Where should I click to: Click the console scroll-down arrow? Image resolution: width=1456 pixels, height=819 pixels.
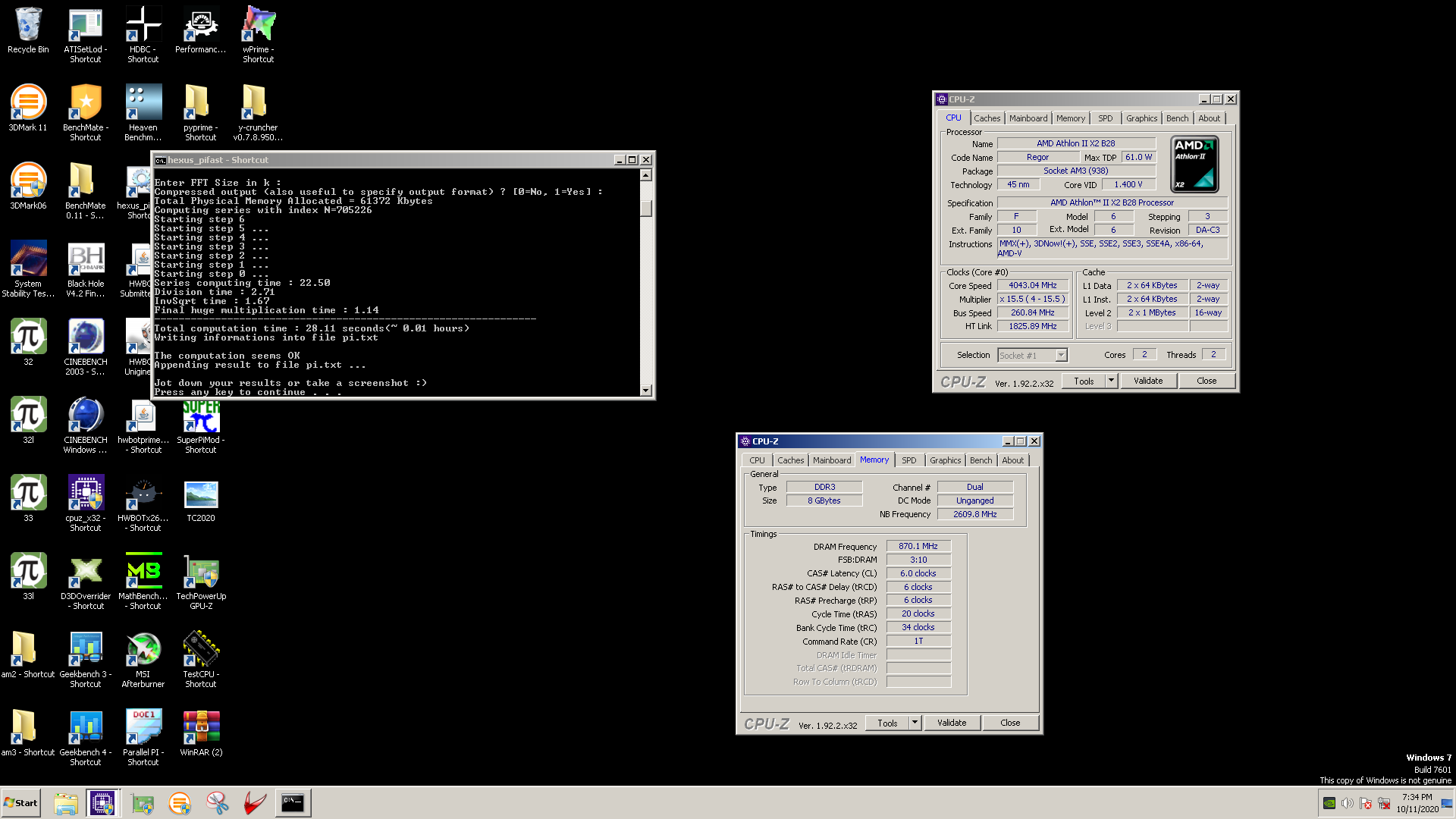point(646,391)
